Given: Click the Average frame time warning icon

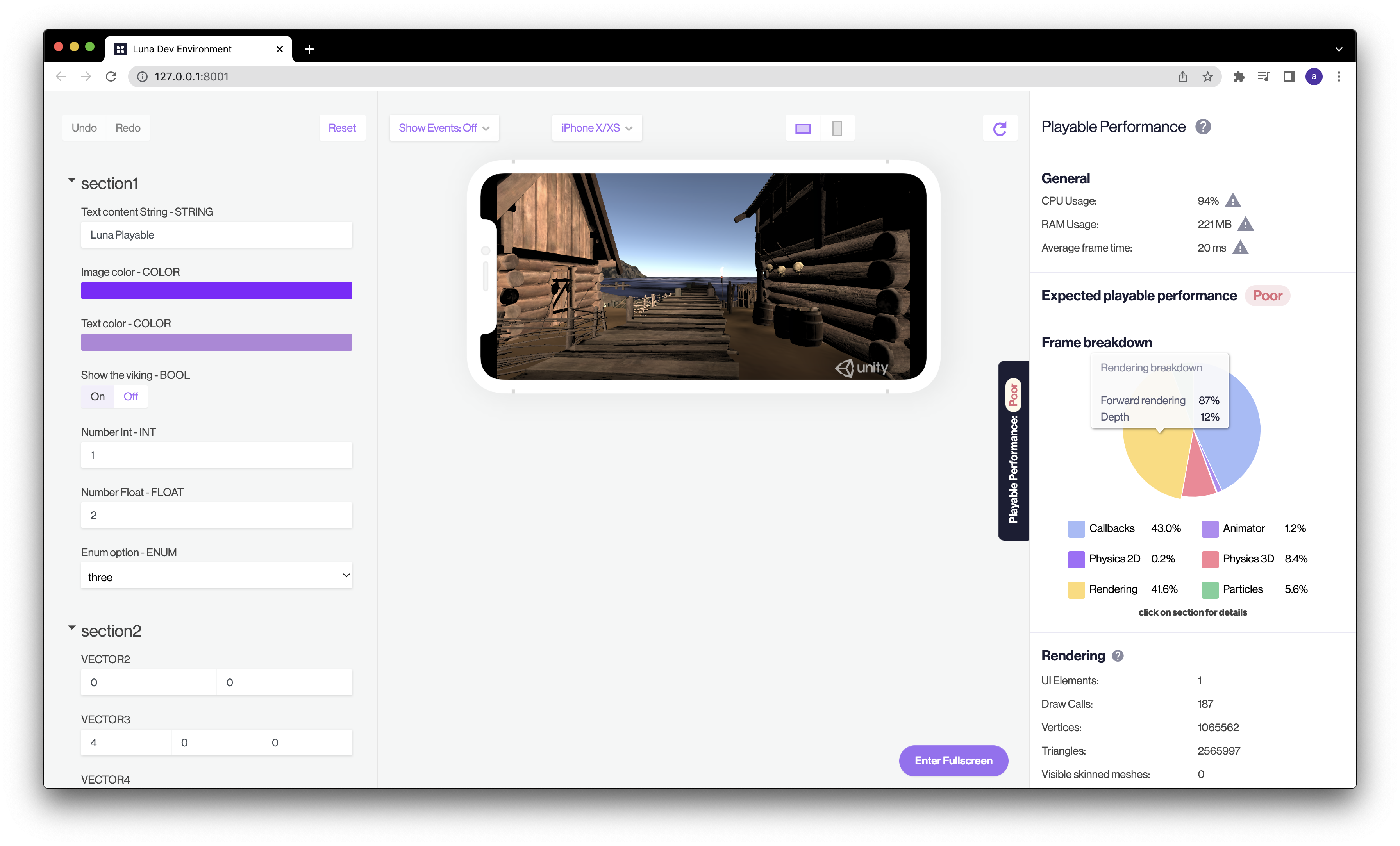Looking at the screenshot, I should point(1243,247).
